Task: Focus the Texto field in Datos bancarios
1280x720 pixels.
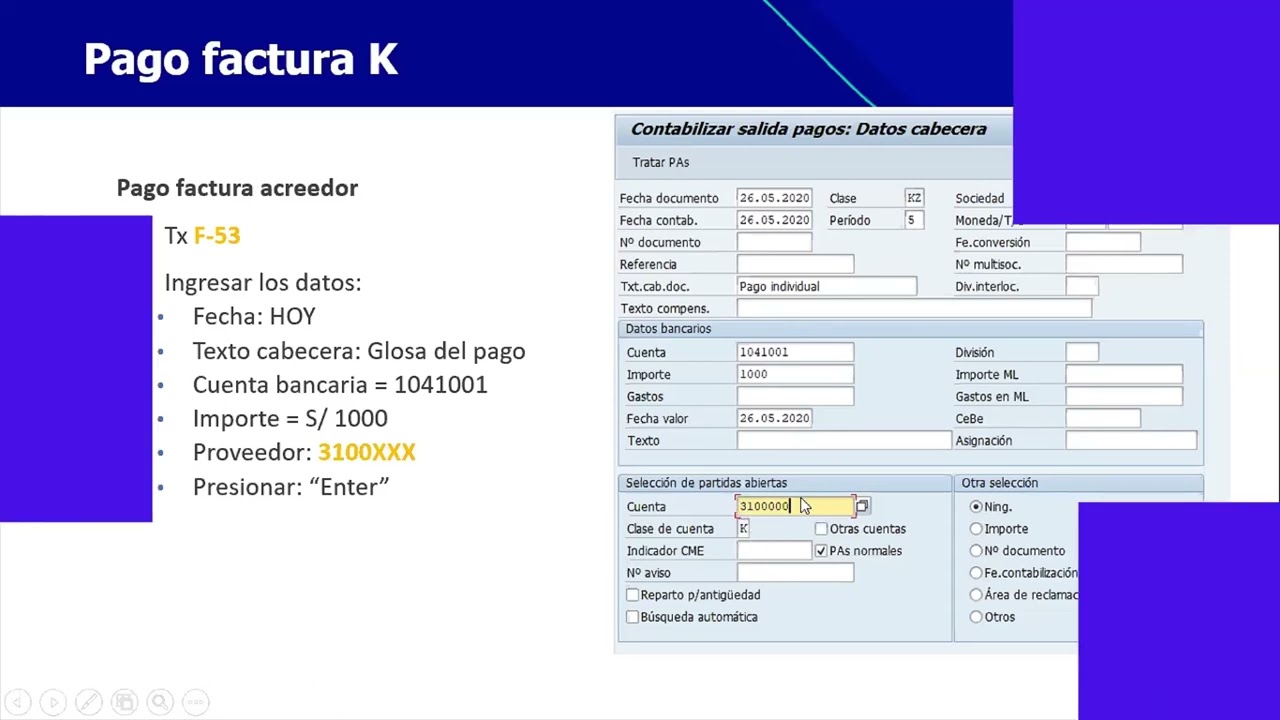Action: point(844,440)
